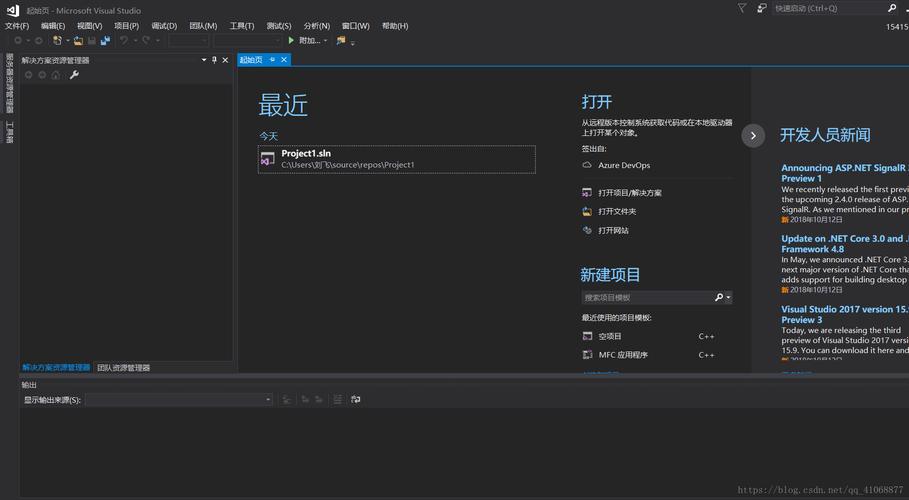Viewport: 909px width, 500px height.
Task: Click the Solution Explorer forward arrow icon
Action: point(42,75)
